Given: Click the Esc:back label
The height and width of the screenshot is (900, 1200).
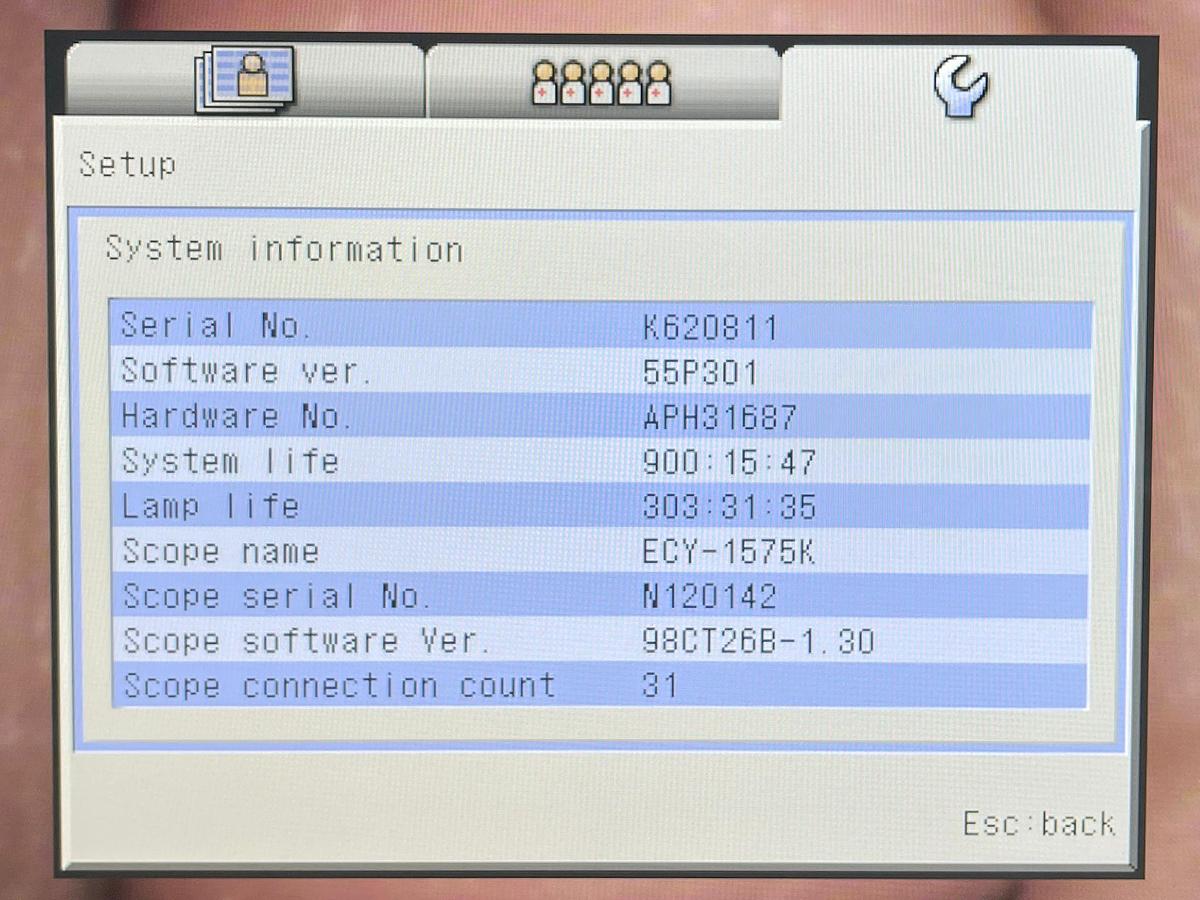Looking at the screenshot, I should click(1038, 824).
